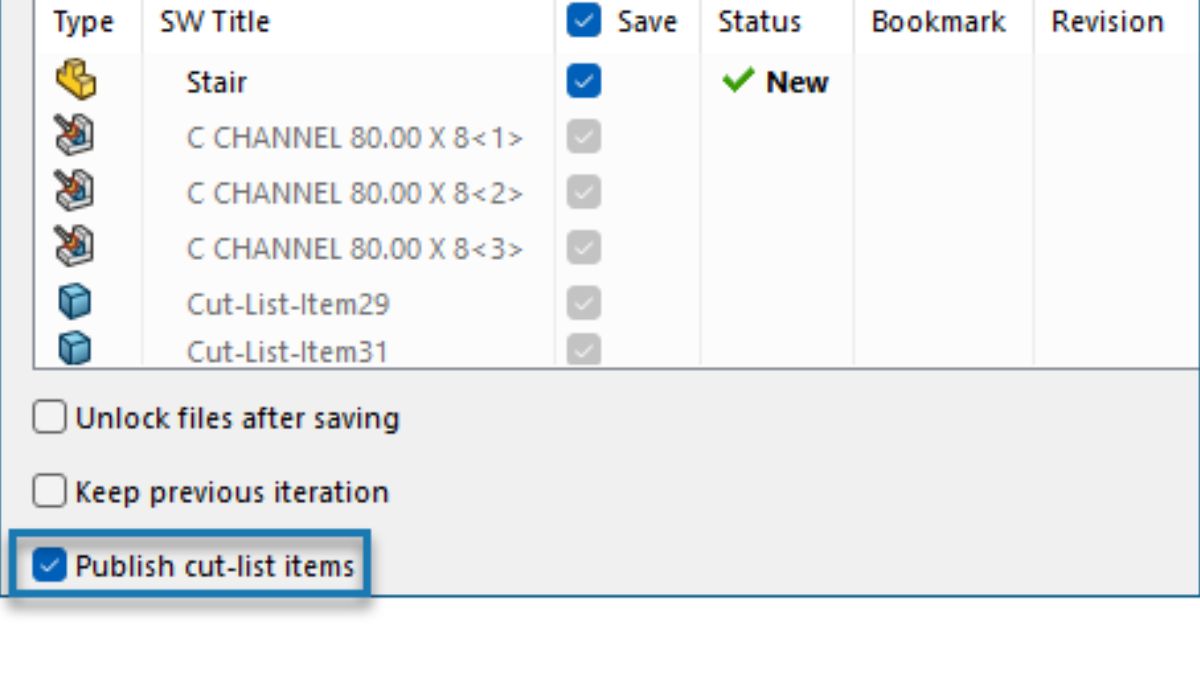Click the Cut-List-Item29 cube icon
Screen dimensions: 1200x675
(x=75, y=302)
